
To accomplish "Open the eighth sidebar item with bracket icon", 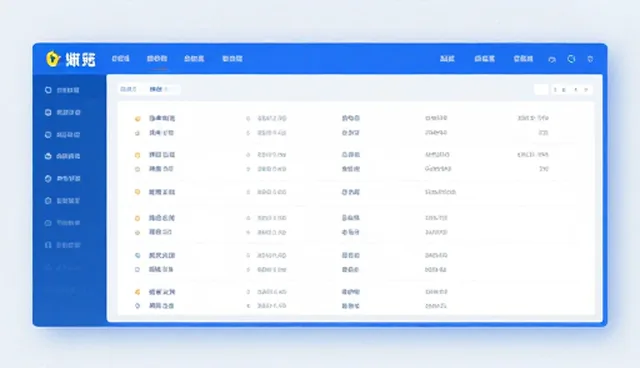I will pos(48,245).
